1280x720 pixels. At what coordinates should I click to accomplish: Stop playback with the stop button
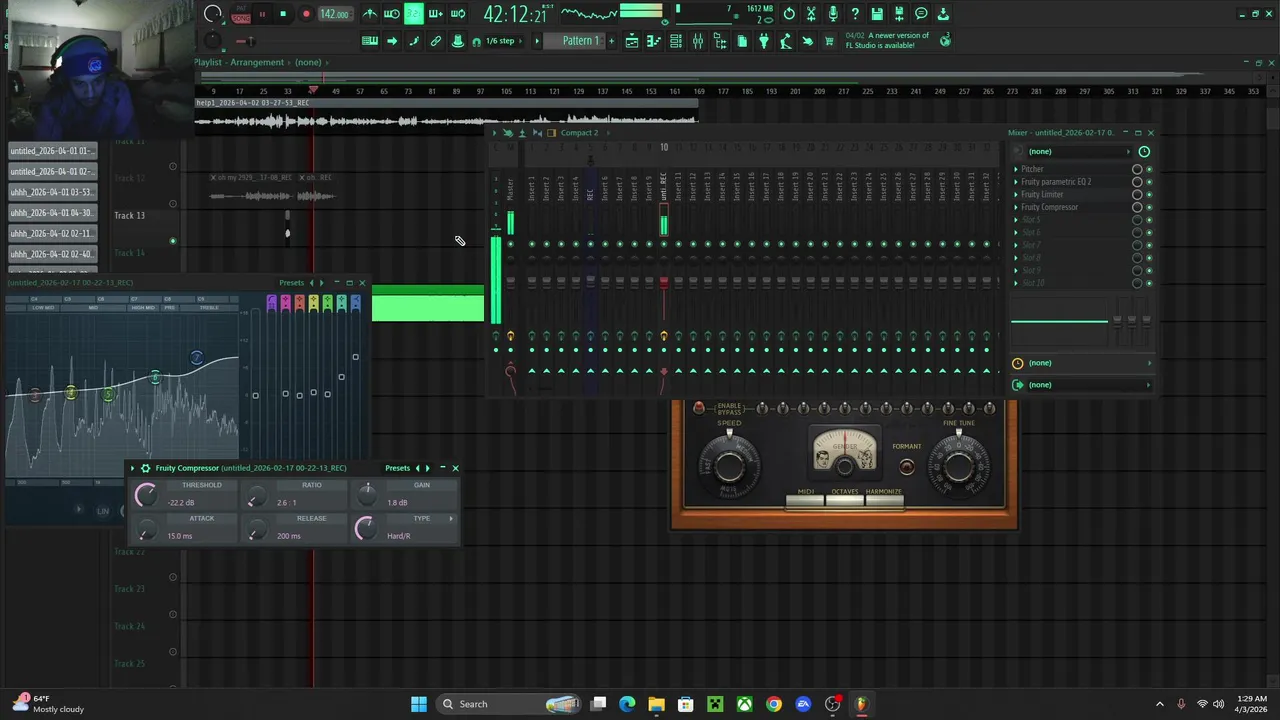click(283, 14)
